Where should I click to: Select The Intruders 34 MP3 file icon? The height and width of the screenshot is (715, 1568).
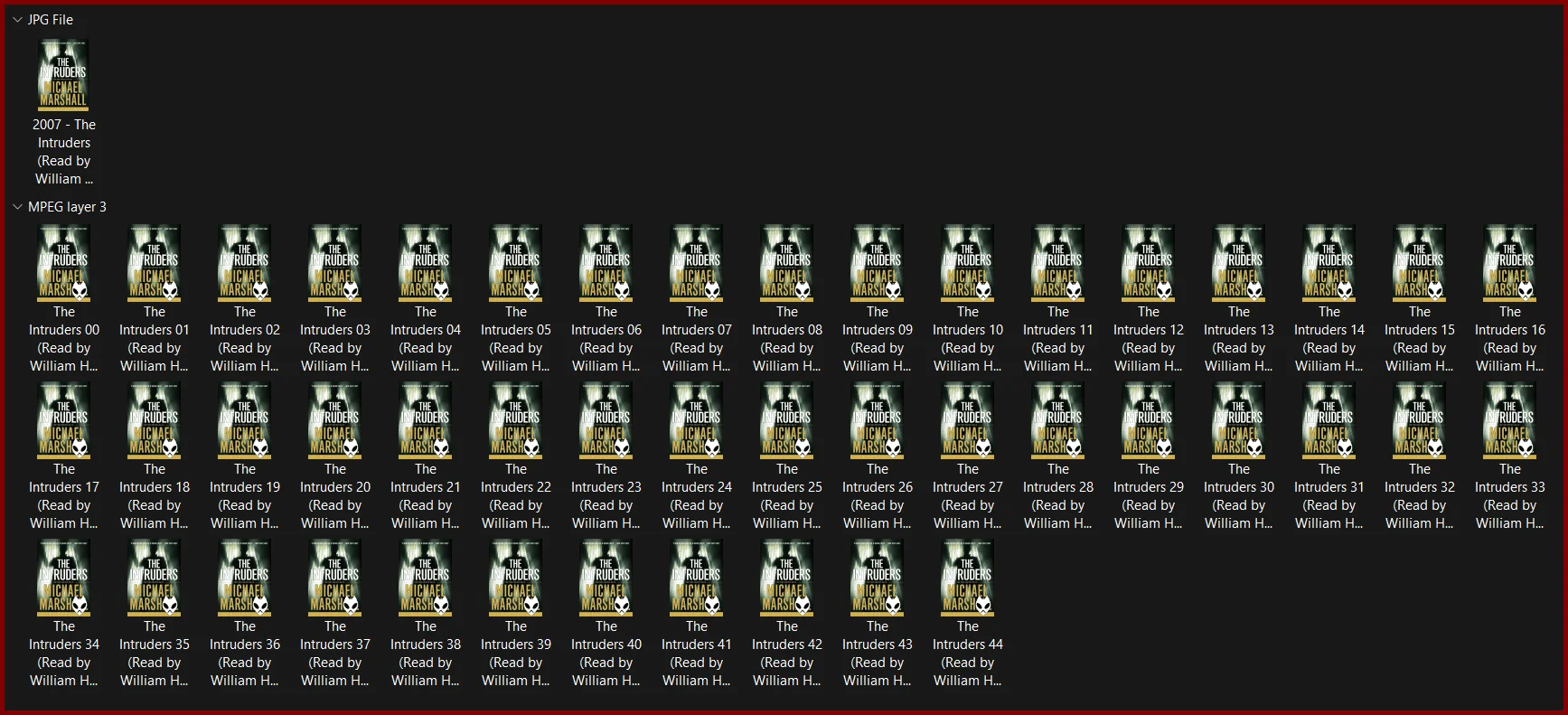coord(64,578)
